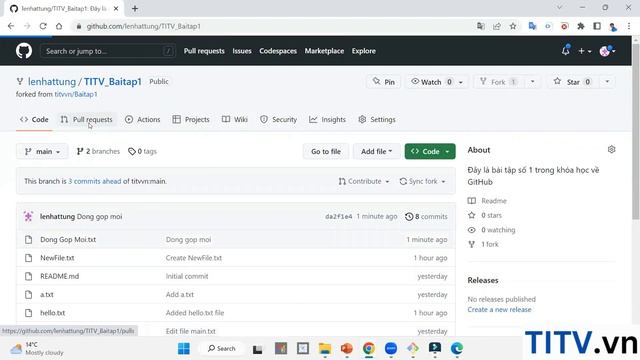Open the Add file dropdown
The image size is (640, 360).
[x=376, y=151]
